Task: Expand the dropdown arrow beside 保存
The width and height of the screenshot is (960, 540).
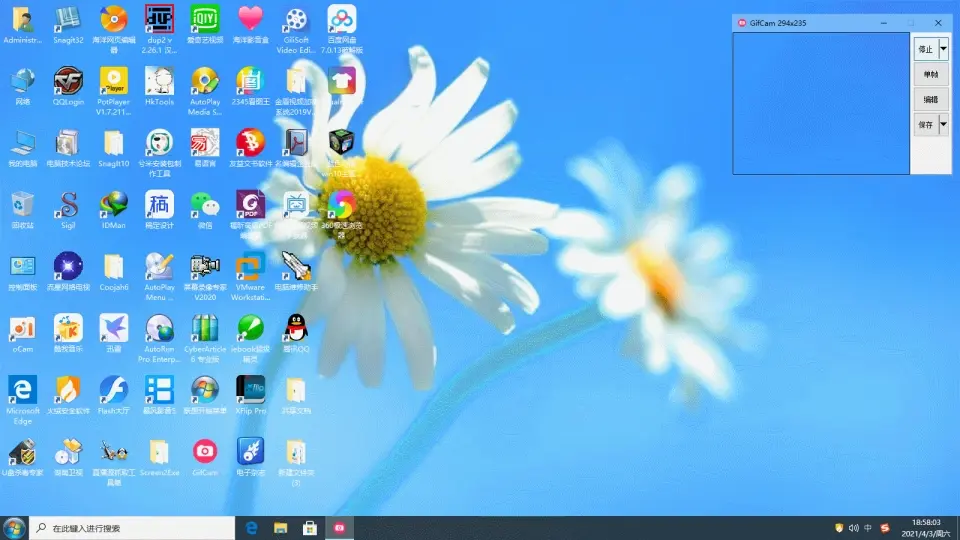Action: tap(944, 125)
